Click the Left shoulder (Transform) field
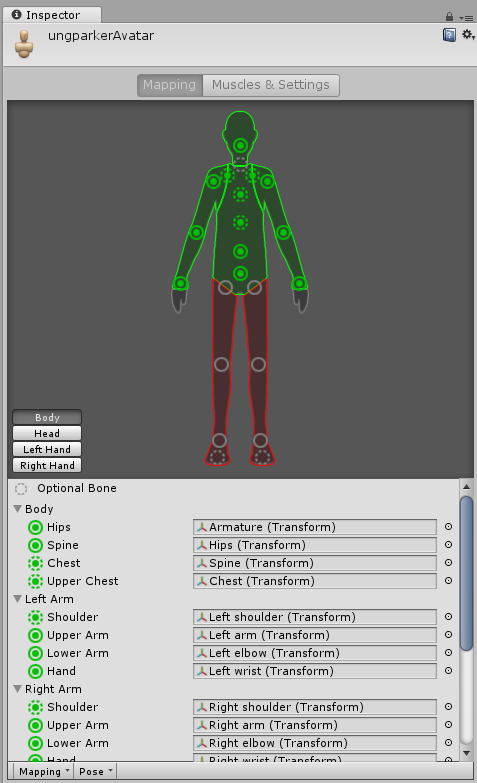Viewport: 477px width, 783px height. [x=315, y=617]
